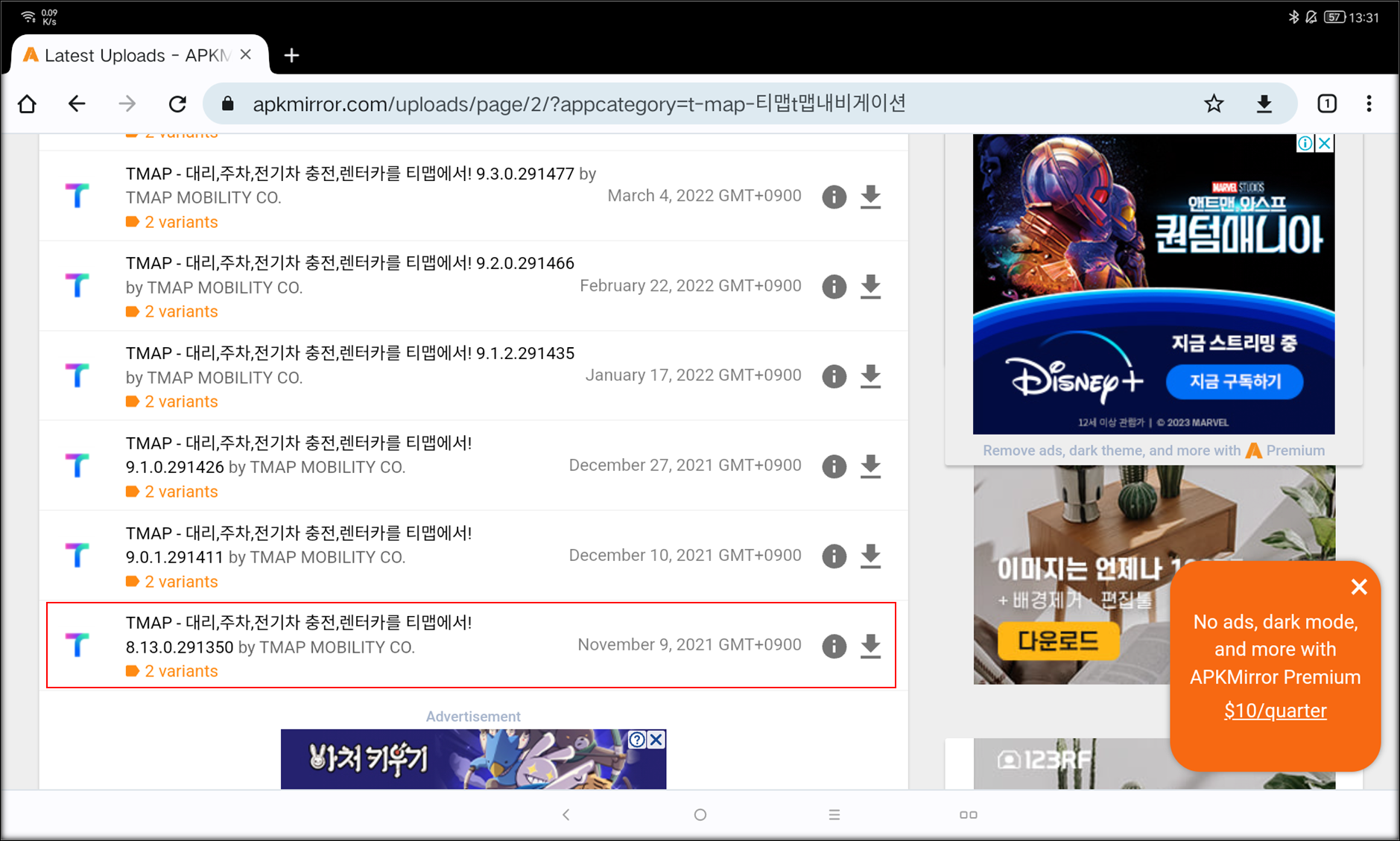View 2 variants of version 9.0.1.291411
Image resolution: width=1400 pixels, height=841 pixels.
172,582
